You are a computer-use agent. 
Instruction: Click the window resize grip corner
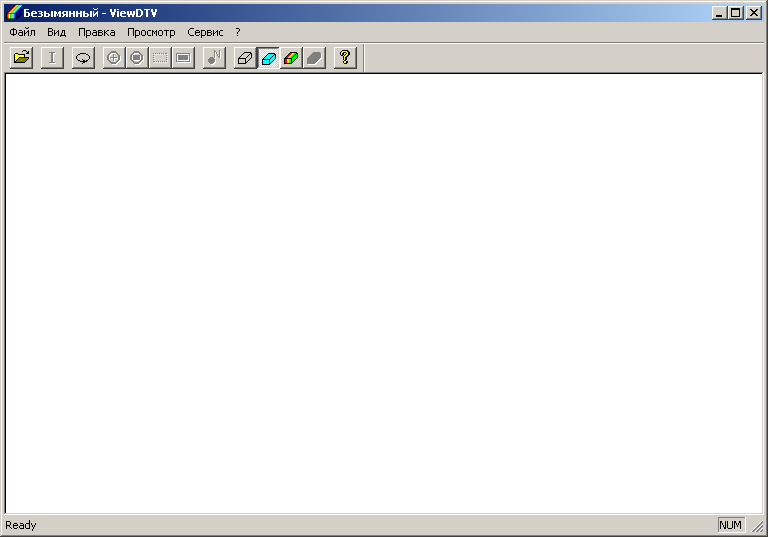(757, 526)
